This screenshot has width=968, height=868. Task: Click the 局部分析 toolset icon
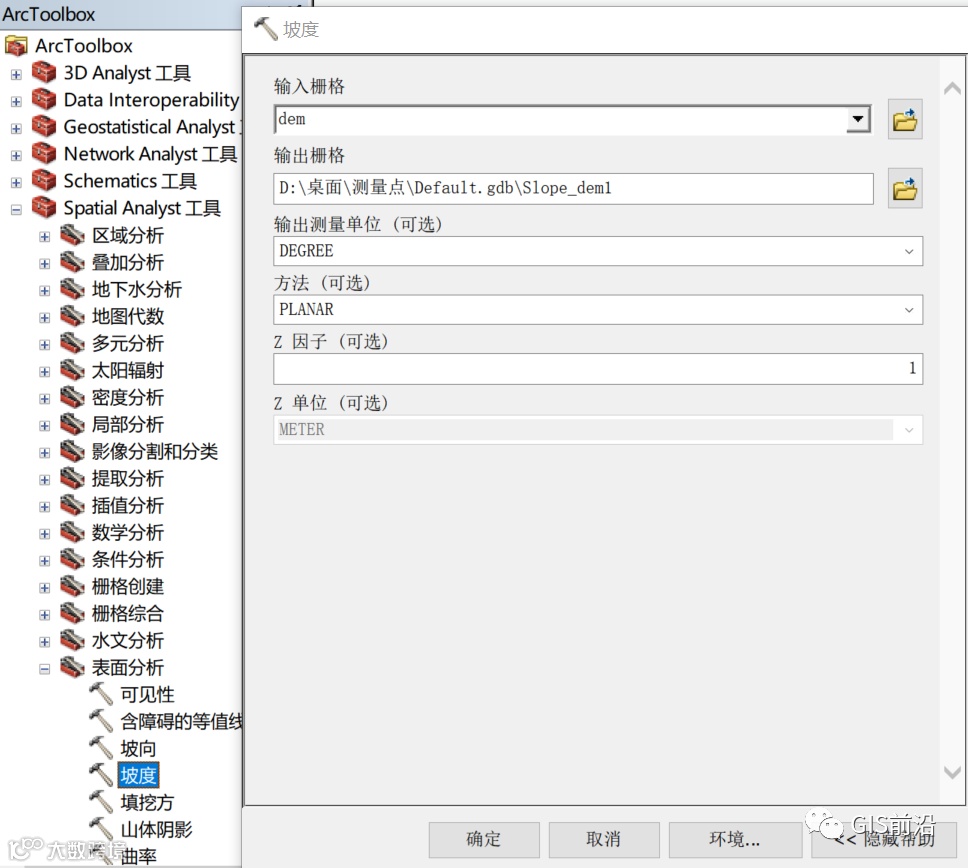click(72, 424)
